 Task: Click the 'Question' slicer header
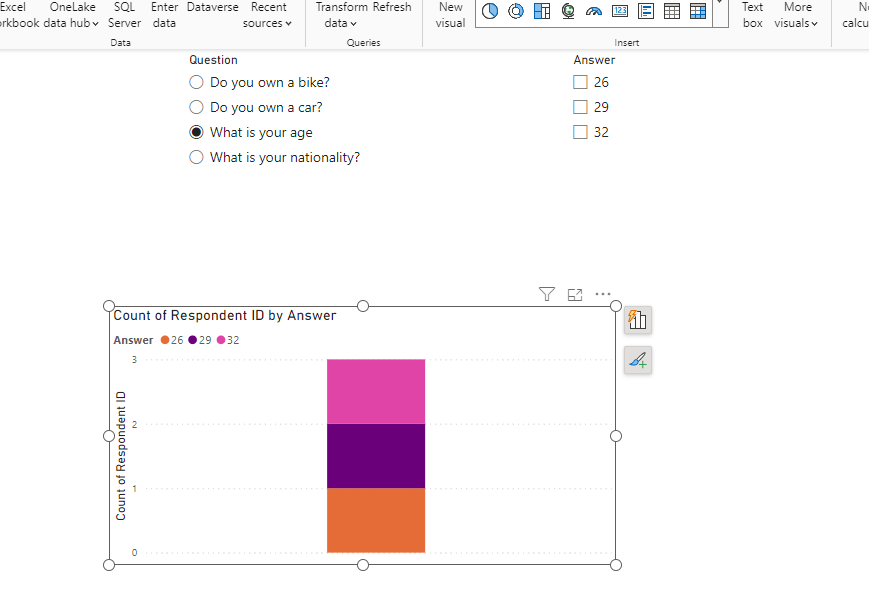coord(213,60)
